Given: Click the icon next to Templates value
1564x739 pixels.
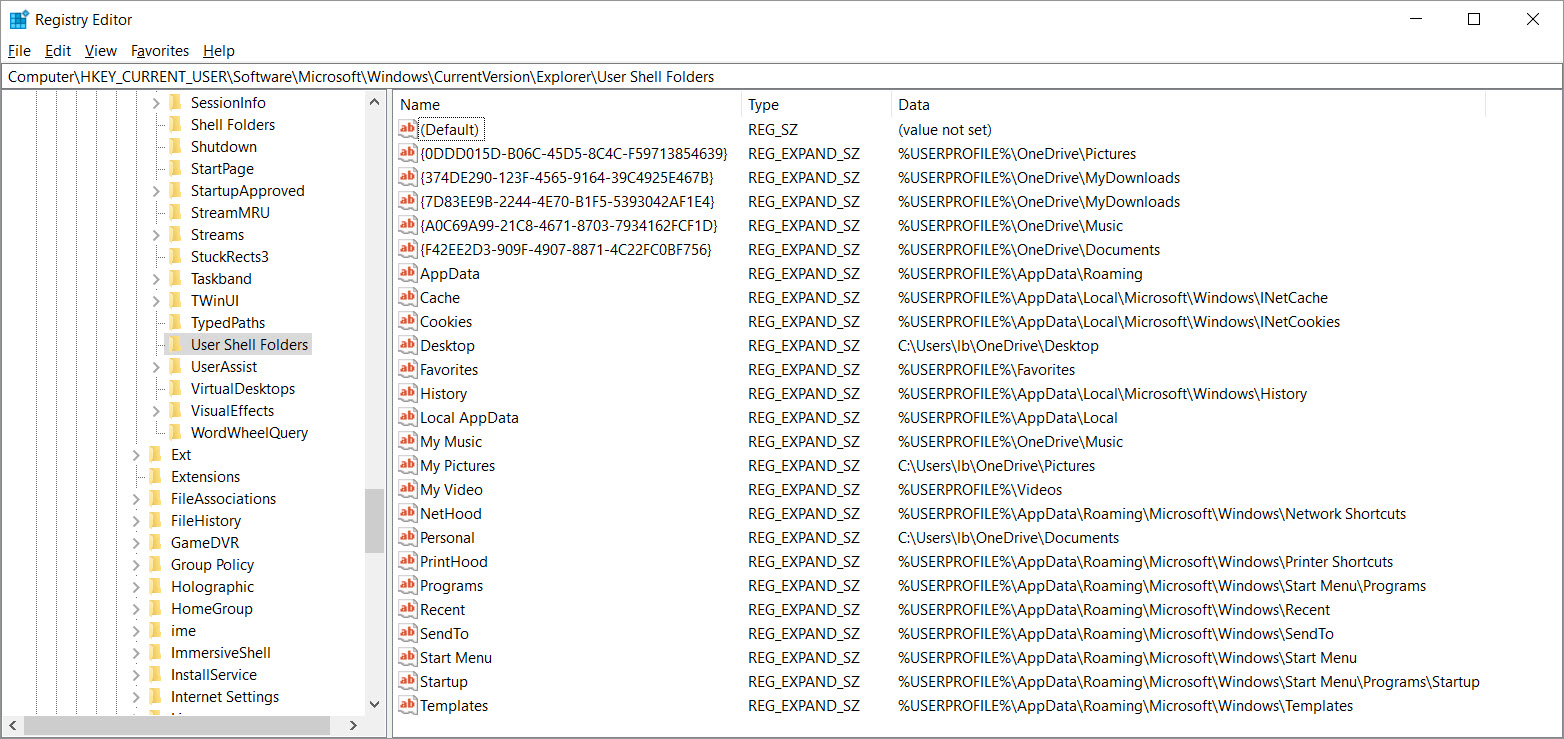Looking at the screenshot, I should tap(407, 705).
